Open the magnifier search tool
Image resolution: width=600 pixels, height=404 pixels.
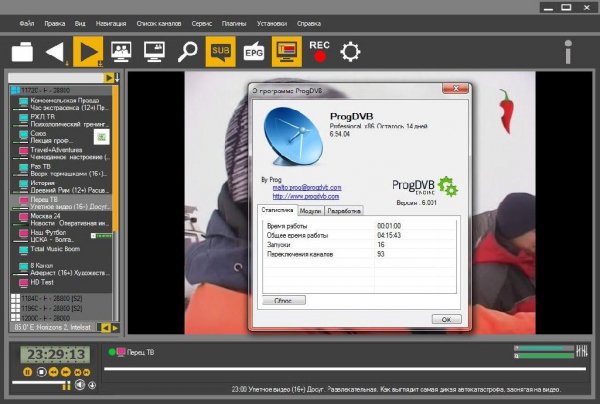point(188,52)
